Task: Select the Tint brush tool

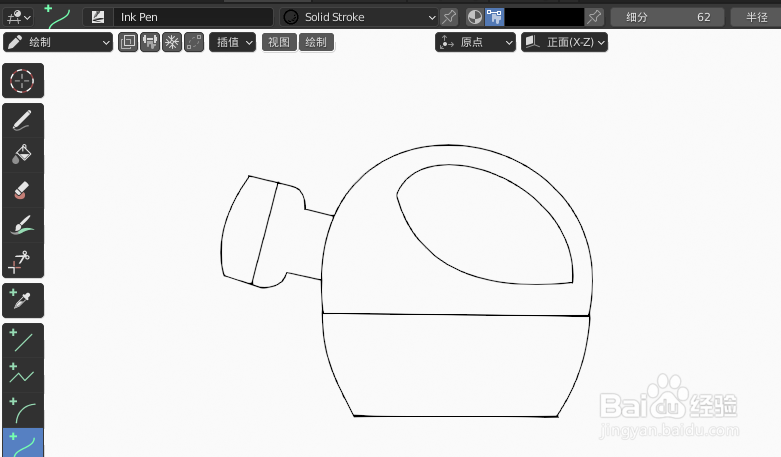Action: pyautogui.click(x=23, y=226)
